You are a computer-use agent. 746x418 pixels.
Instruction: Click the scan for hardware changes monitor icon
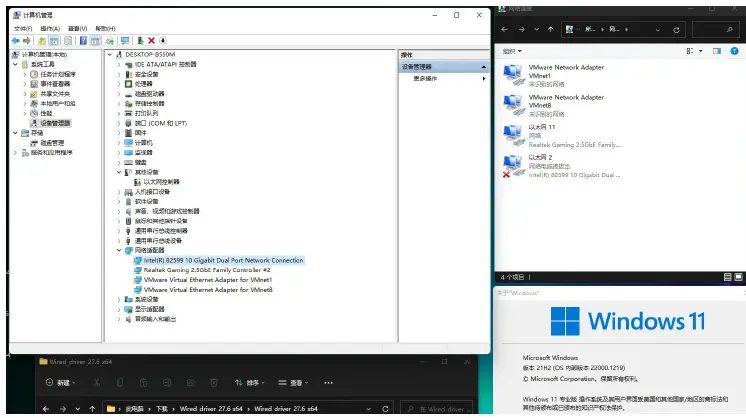click(124, 41)
